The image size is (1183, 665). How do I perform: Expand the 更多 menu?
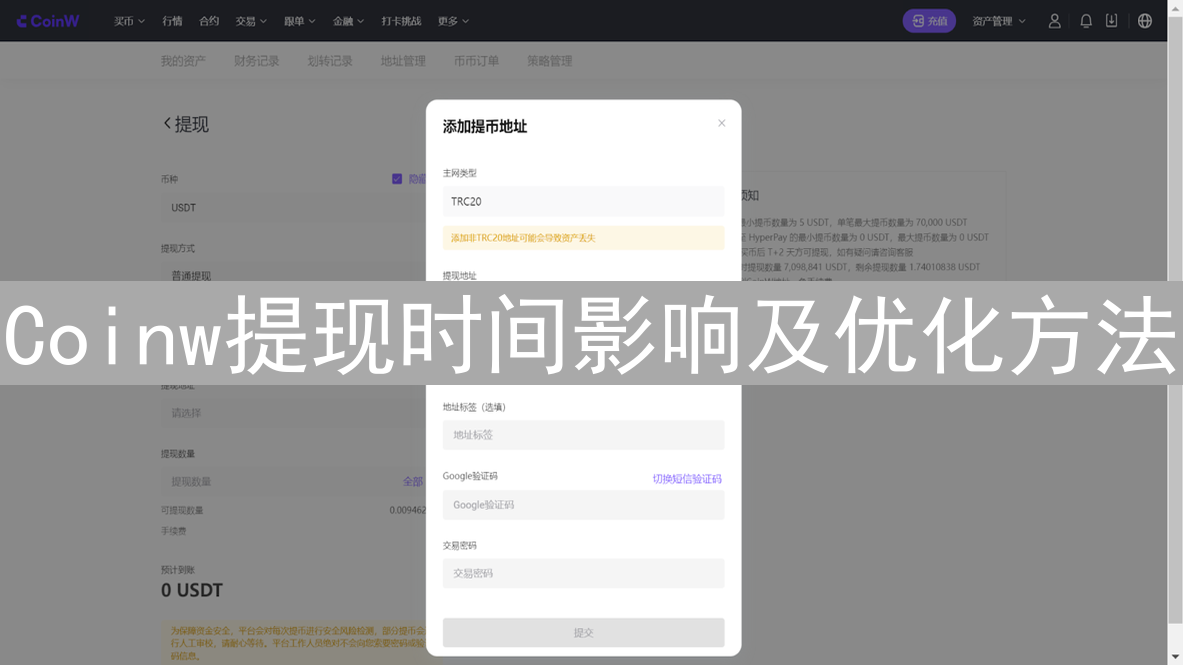coord(453,21)
